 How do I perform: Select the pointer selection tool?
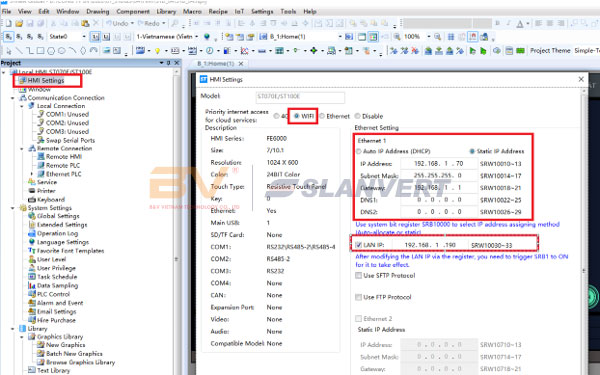click(8, 51)
